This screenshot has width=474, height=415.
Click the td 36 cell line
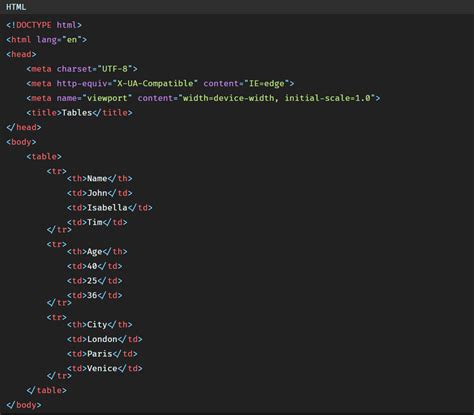(x=95, y=295)
